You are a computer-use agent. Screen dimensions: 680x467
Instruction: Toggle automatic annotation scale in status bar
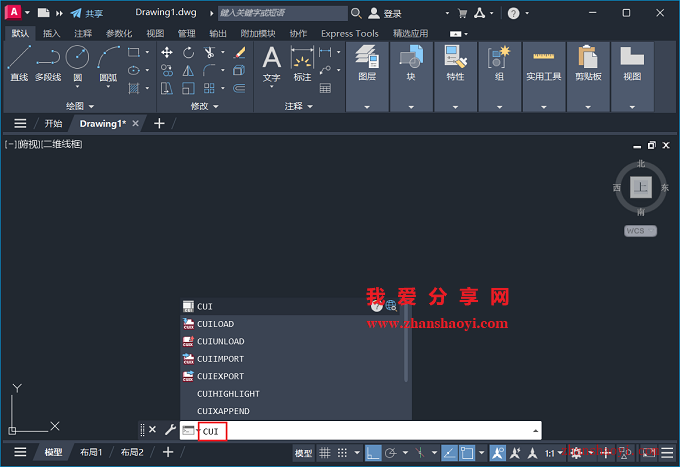pyautogui.click(x=515, y=453)
